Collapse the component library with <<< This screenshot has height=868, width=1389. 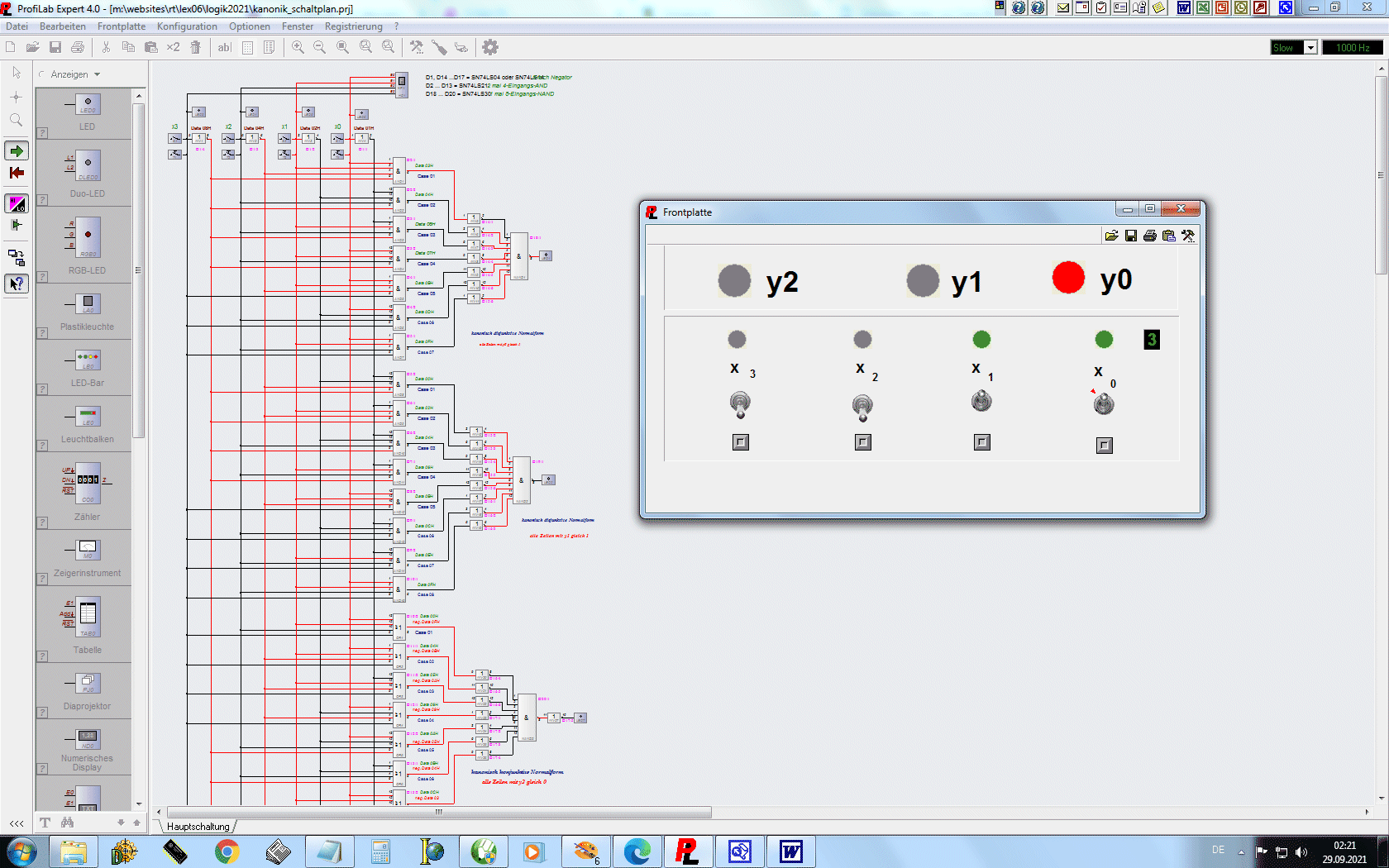17,823
